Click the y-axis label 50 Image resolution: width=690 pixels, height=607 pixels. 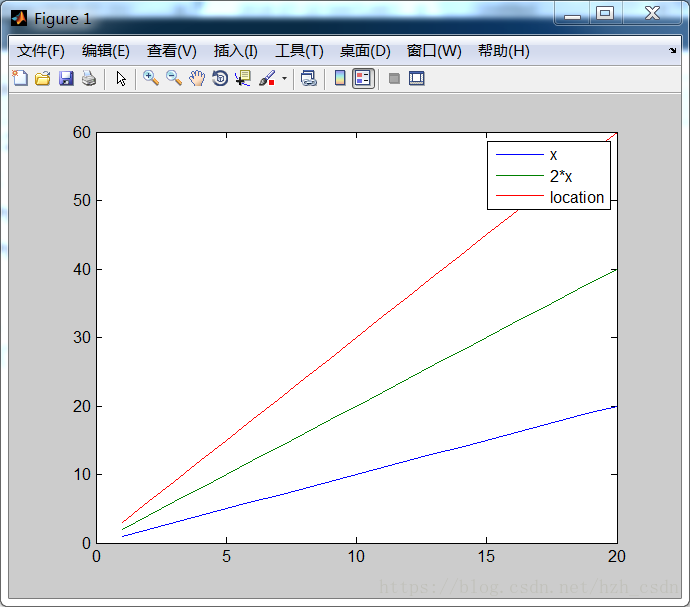(82, 201)
